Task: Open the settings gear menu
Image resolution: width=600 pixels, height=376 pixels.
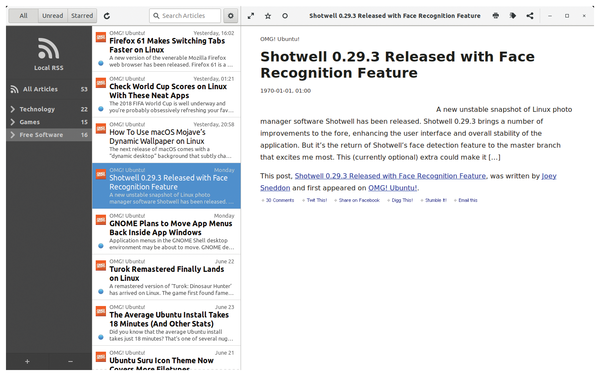Action: click(231, 16)
